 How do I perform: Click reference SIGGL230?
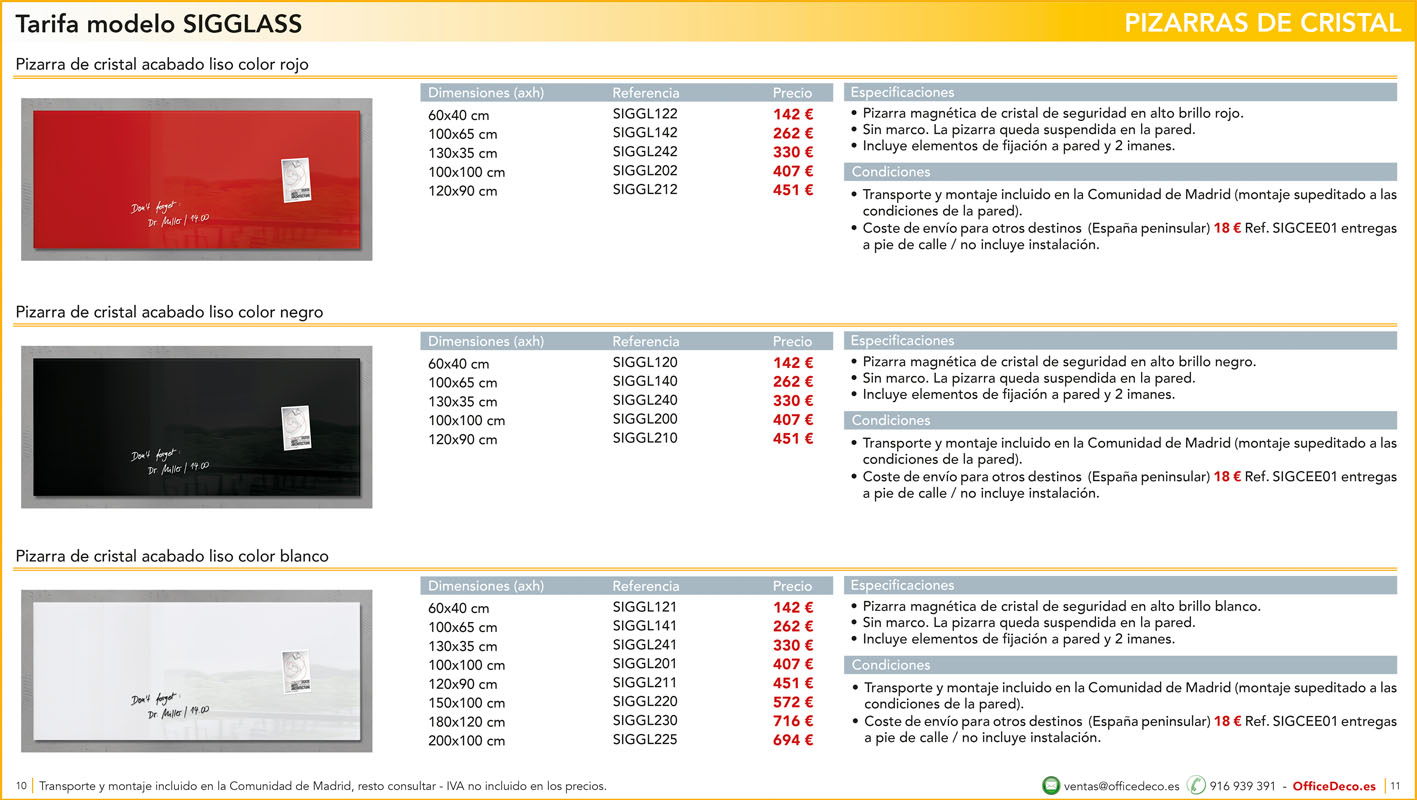(x=645, y=720)
